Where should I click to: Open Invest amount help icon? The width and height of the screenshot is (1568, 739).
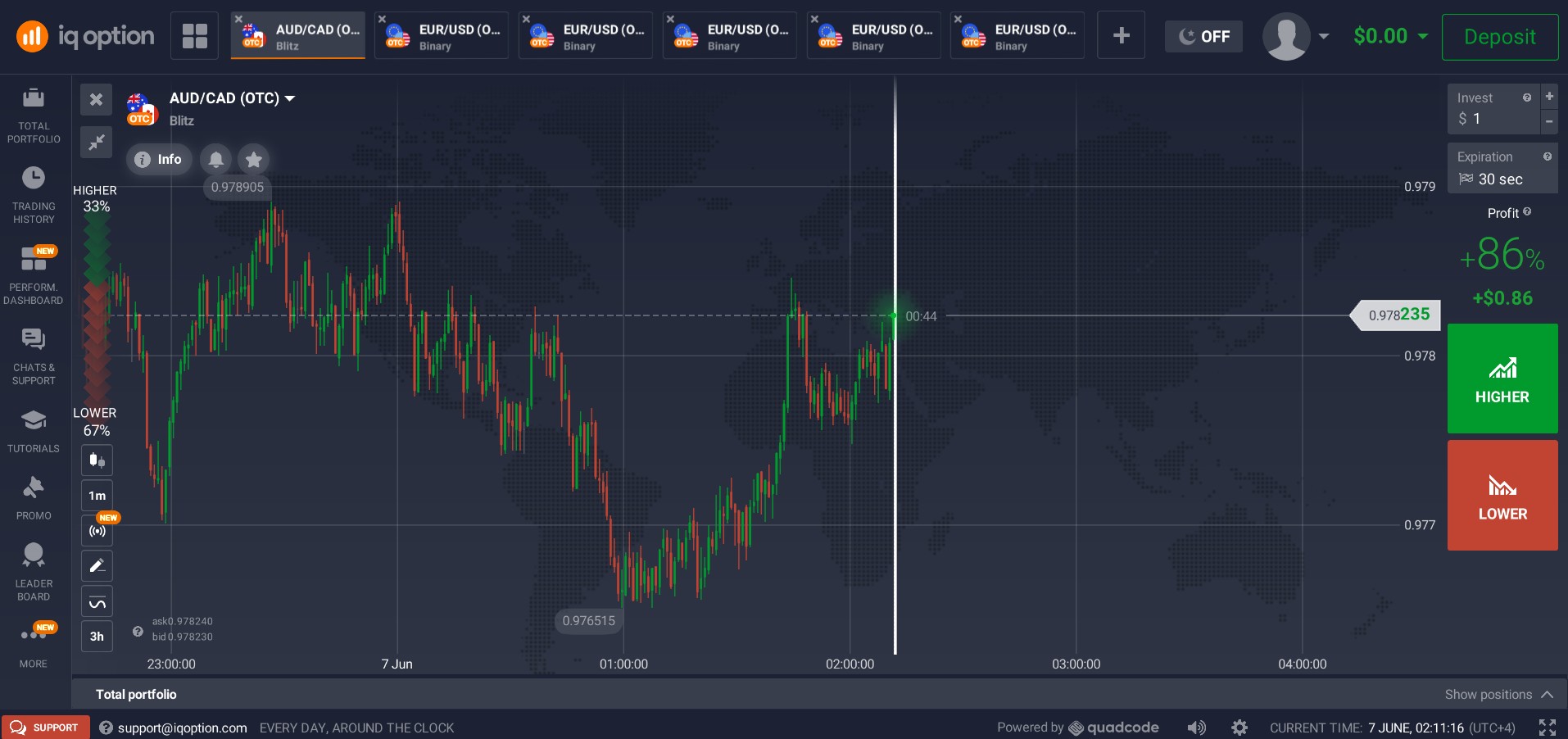[x=1527, y=97]
